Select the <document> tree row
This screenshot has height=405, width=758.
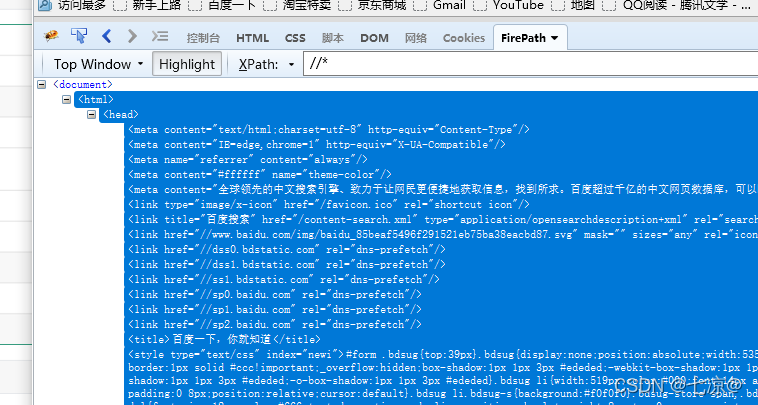tap(83, 85)
